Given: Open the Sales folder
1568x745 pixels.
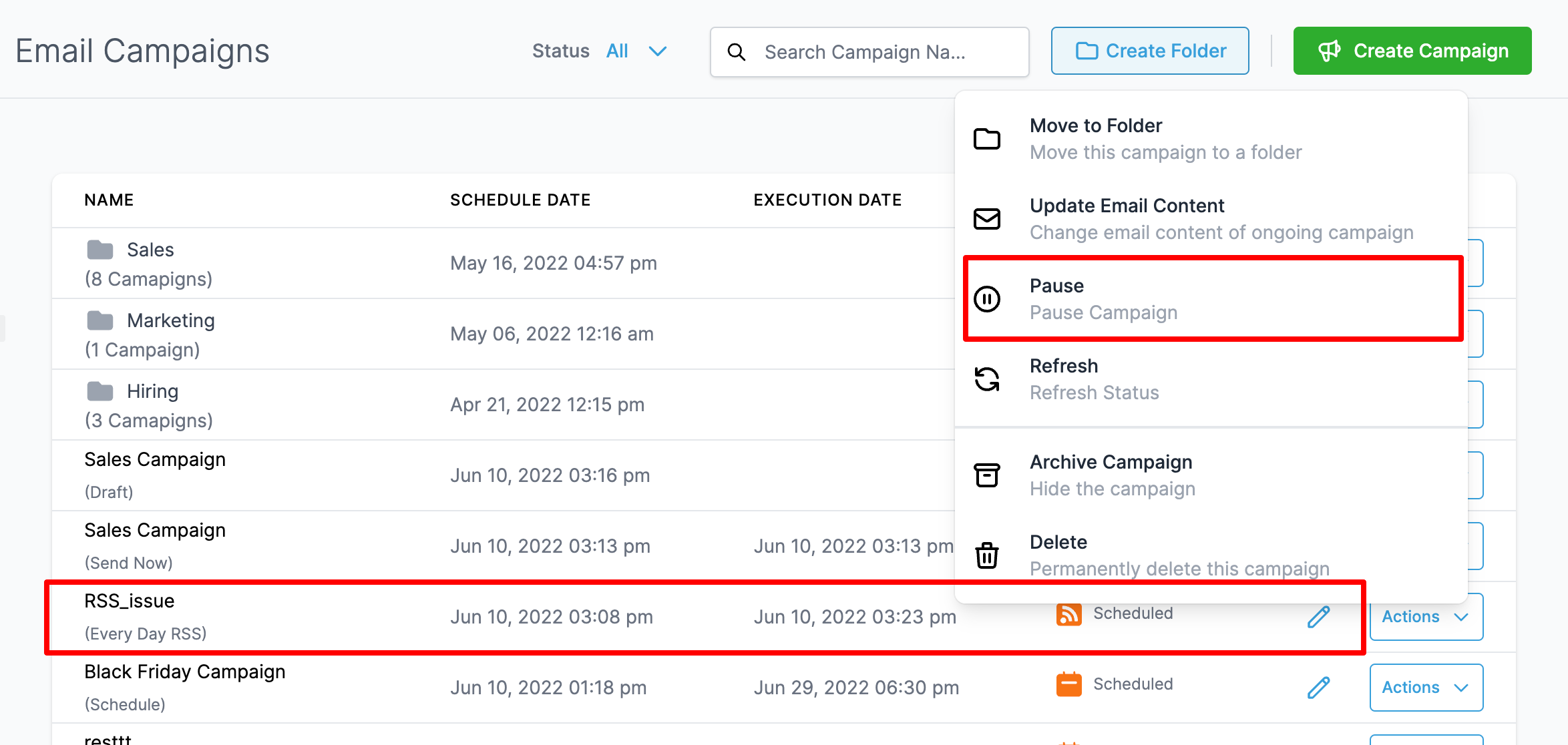Looking at the screenshot, I should click(150, 250).
